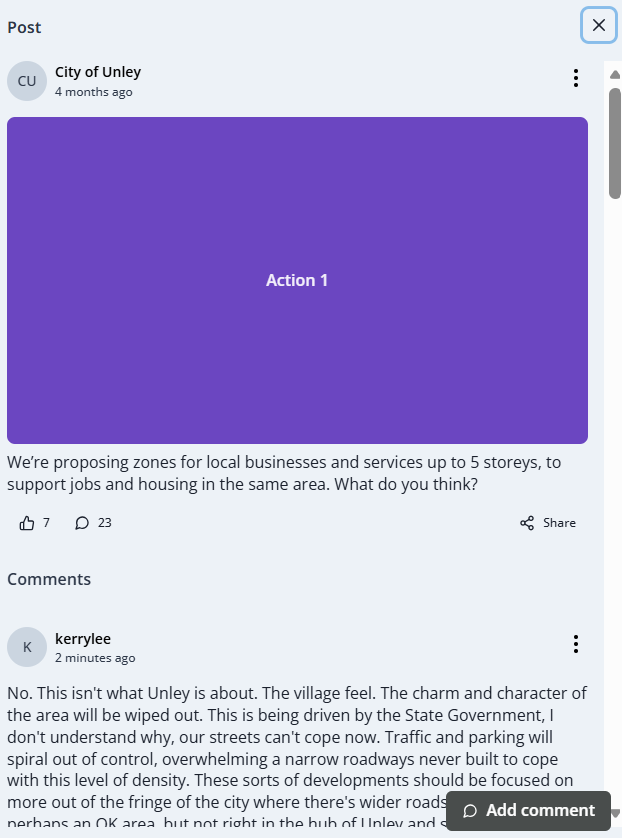Close the Post panel
Viewport: 622px width, 838px height.
pos(598,25)
